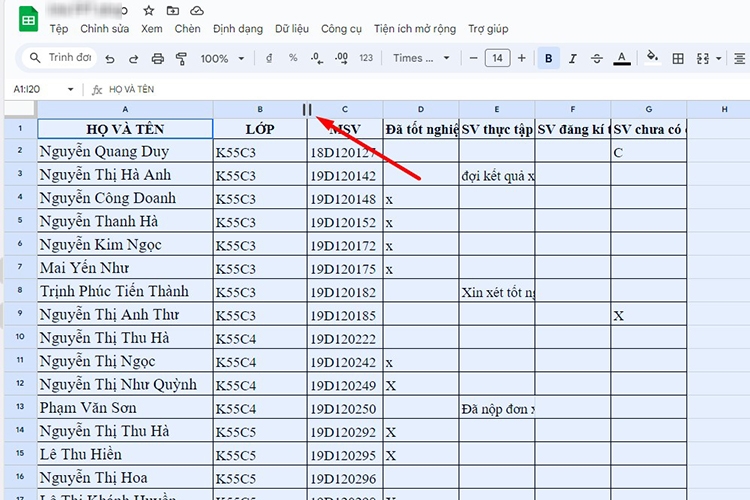Select column D header
750x500 pixels.
tap(421, 109)
